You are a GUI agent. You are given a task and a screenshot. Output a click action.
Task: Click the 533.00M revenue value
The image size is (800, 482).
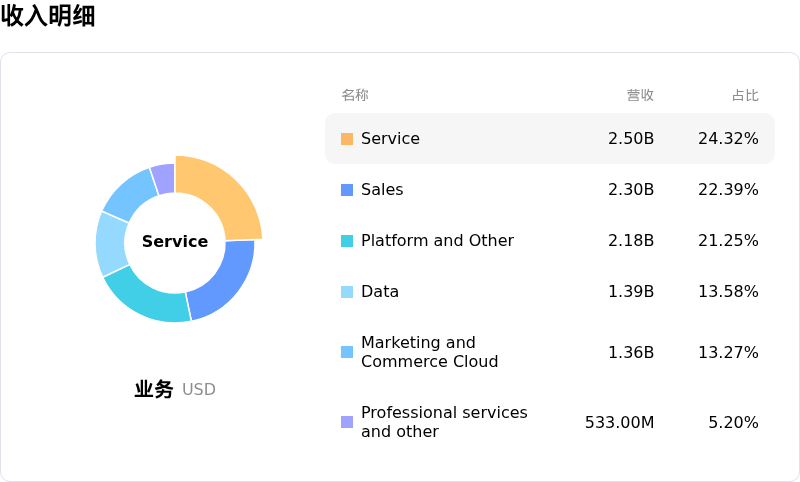(x=619, y=422)
